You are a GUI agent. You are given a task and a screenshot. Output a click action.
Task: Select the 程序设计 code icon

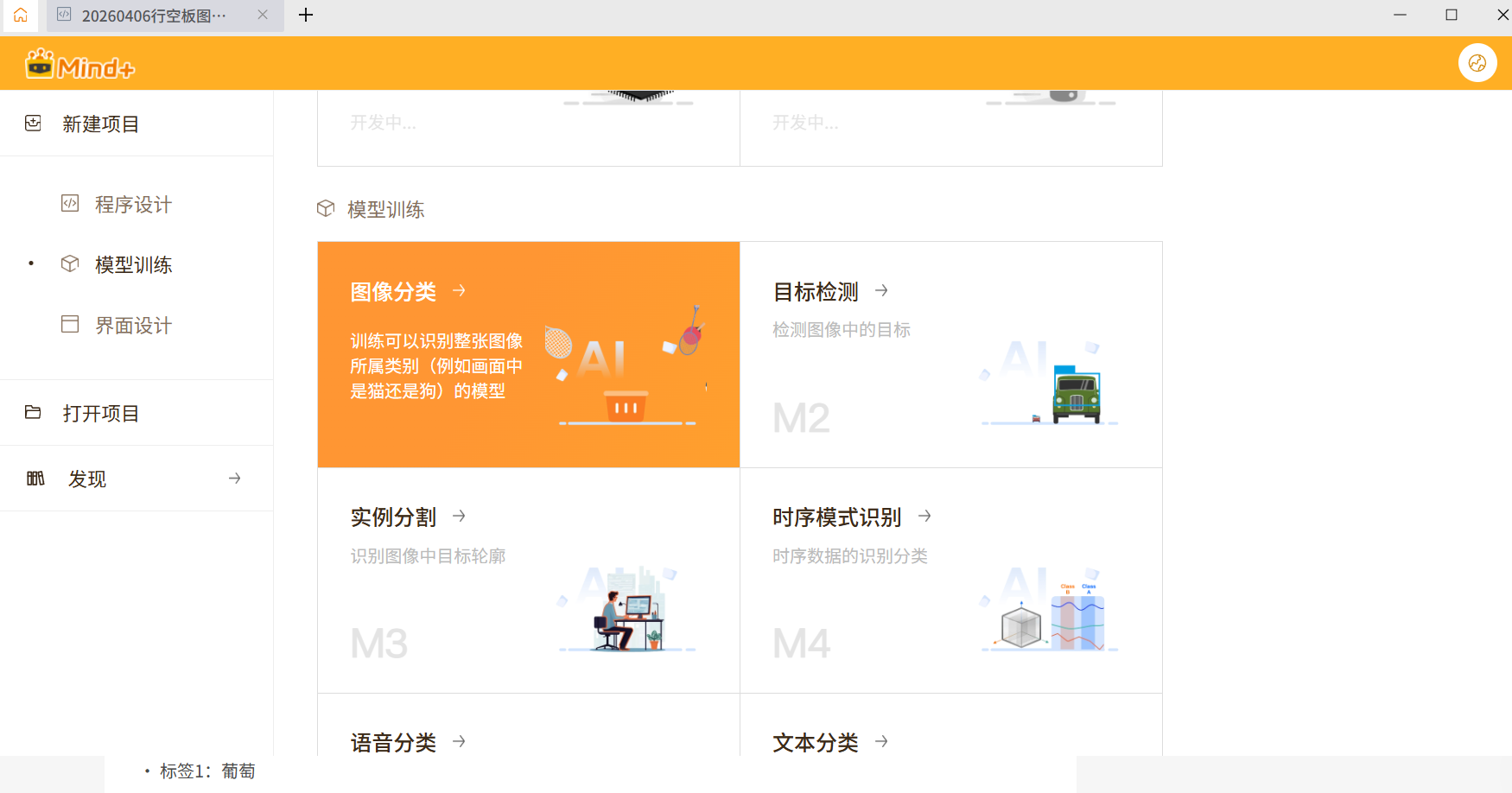pyautogui.click(x=70, y=204)
